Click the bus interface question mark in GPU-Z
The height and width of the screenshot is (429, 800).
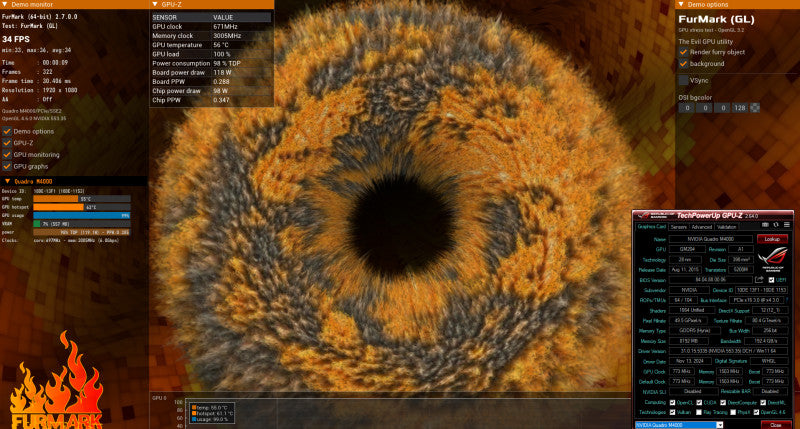[x=788, y=300]
